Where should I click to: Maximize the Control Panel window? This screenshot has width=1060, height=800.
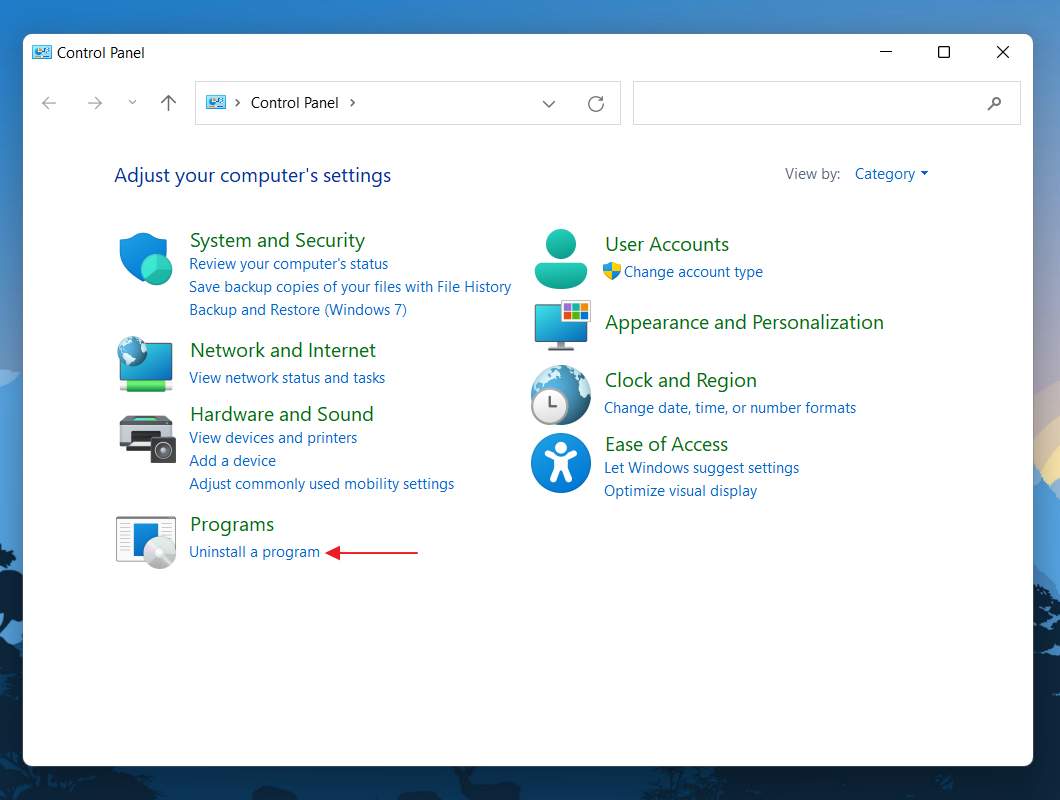click(944, 52)
